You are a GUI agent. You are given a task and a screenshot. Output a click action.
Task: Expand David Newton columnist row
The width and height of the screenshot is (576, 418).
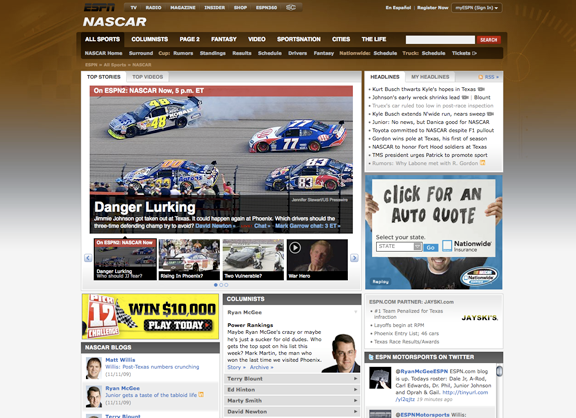click(292, 412)
